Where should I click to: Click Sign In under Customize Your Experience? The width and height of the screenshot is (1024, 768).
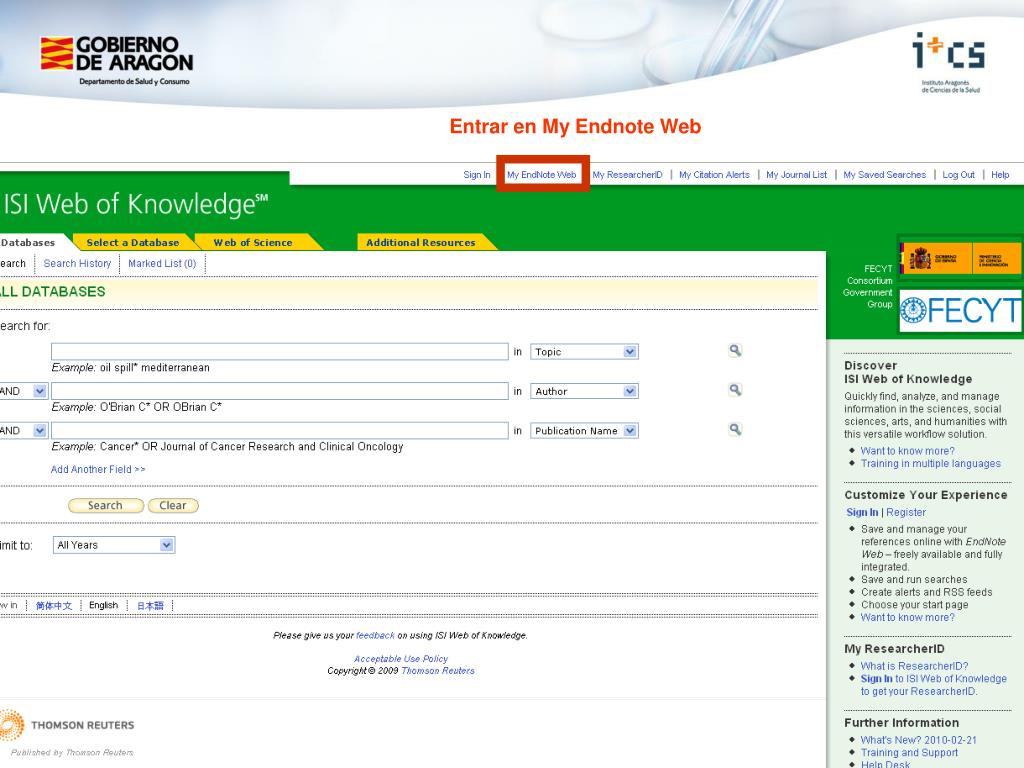pos(862,512)
